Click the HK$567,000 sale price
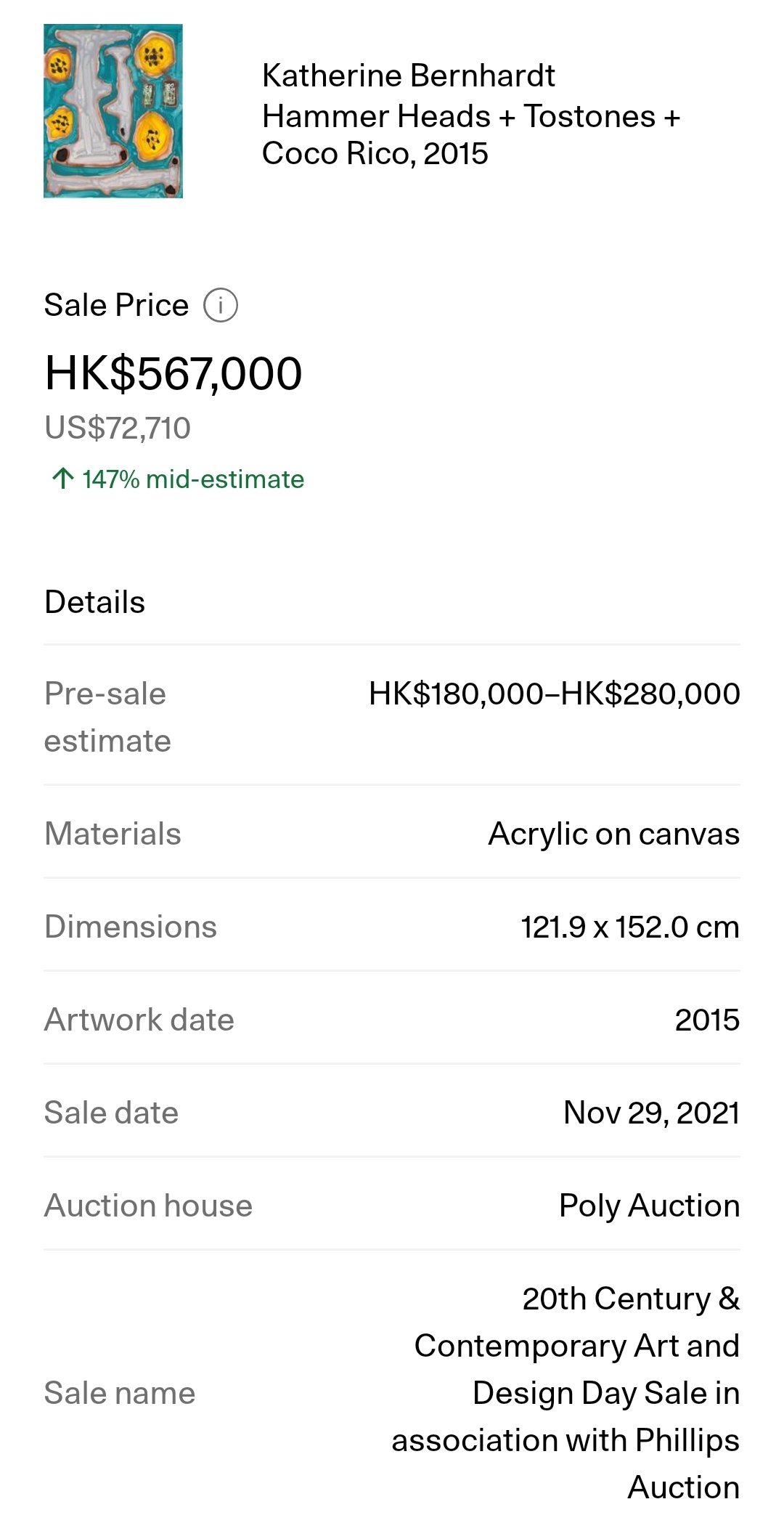Viewport: 784px width, 1523px height. [x=173, y=374]
